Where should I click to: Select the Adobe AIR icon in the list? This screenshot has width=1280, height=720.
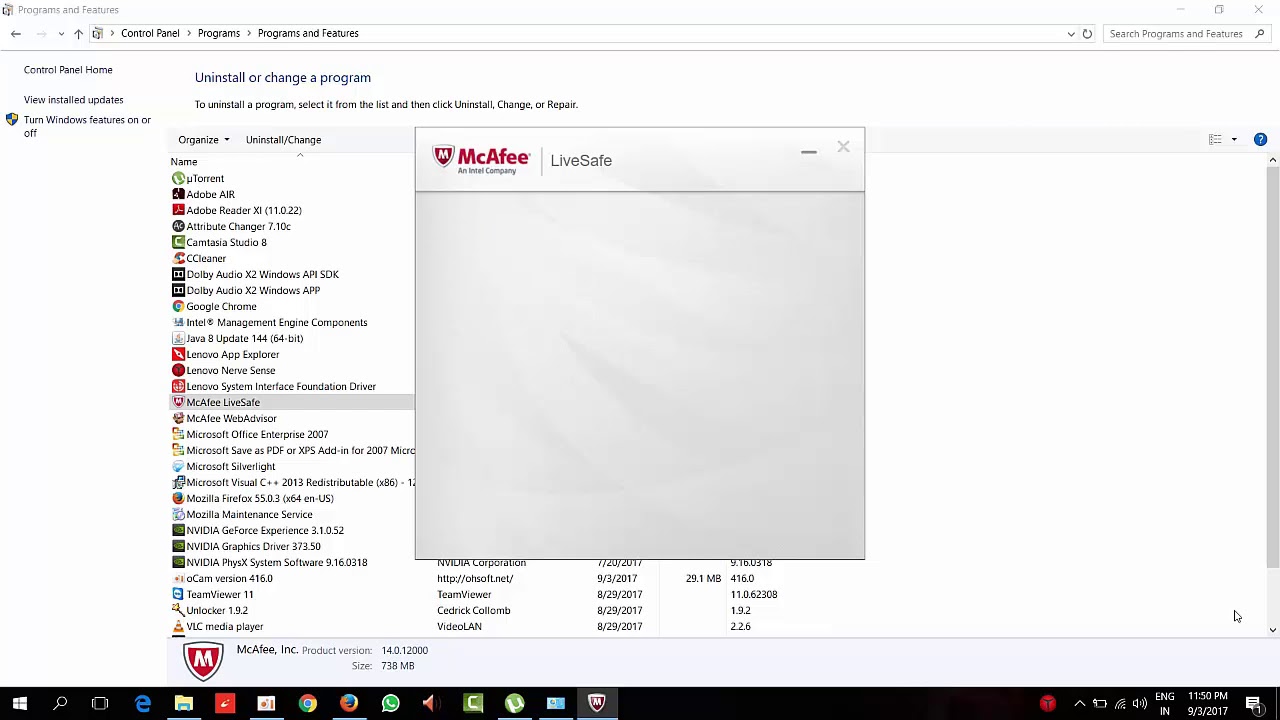(x=178, y=194)
